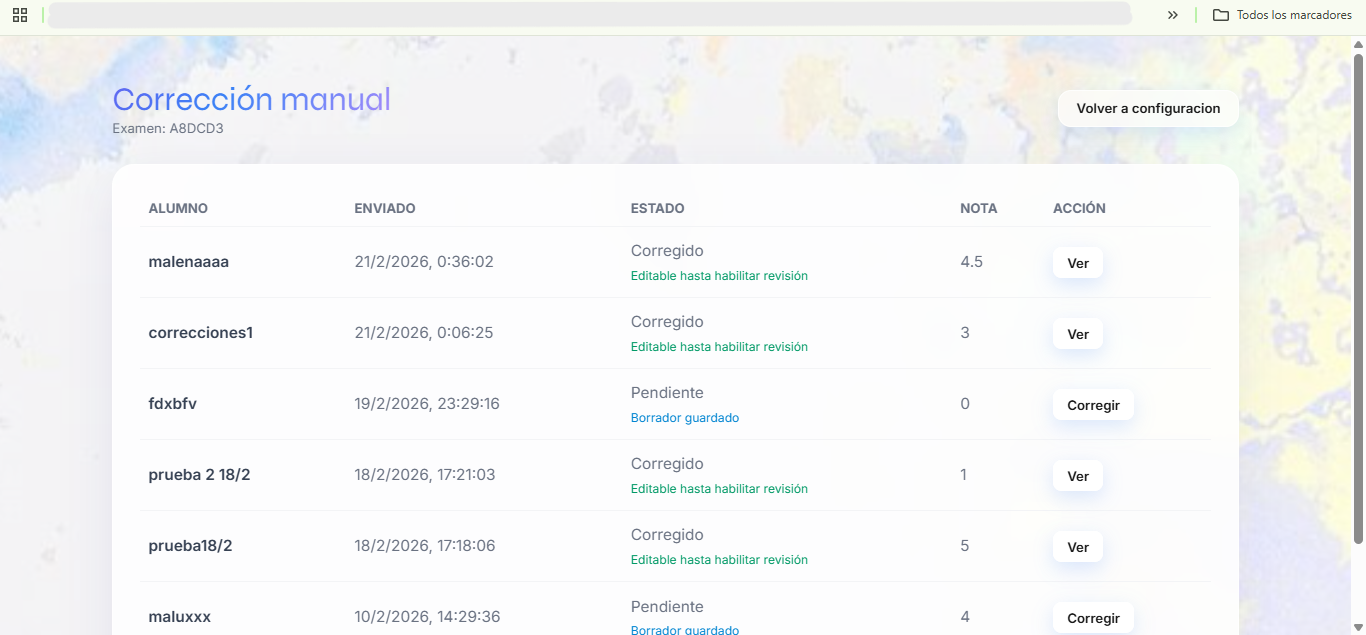Click grade 0 for fdxbfv
This screenshot has width=1366, height=635.
pyautogui.click(x=965, y=404)
